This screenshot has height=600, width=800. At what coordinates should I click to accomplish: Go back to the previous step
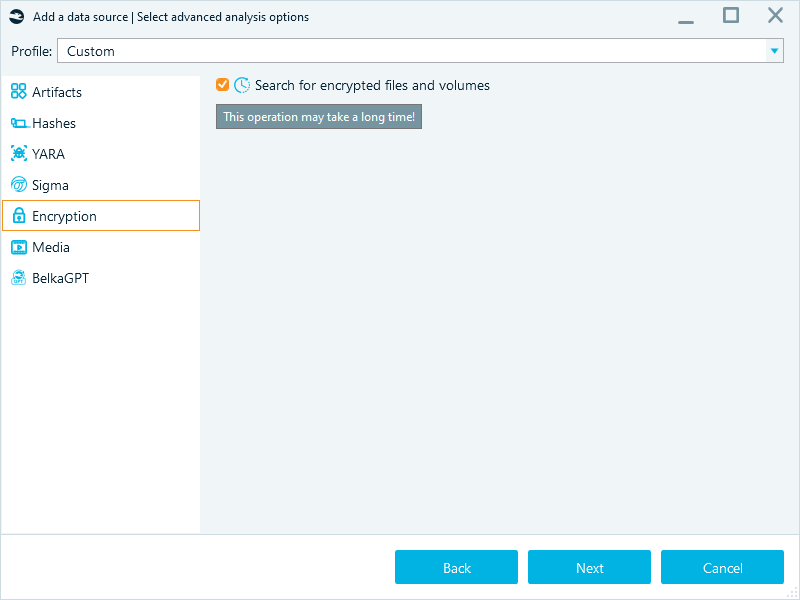[456, 567]
